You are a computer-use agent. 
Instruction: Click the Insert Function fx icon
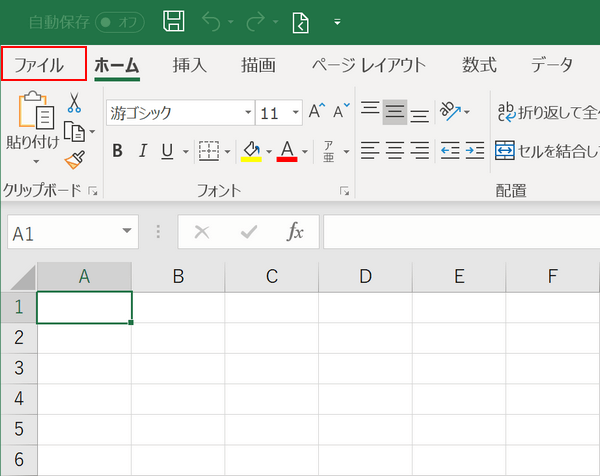tap(295, 232)
